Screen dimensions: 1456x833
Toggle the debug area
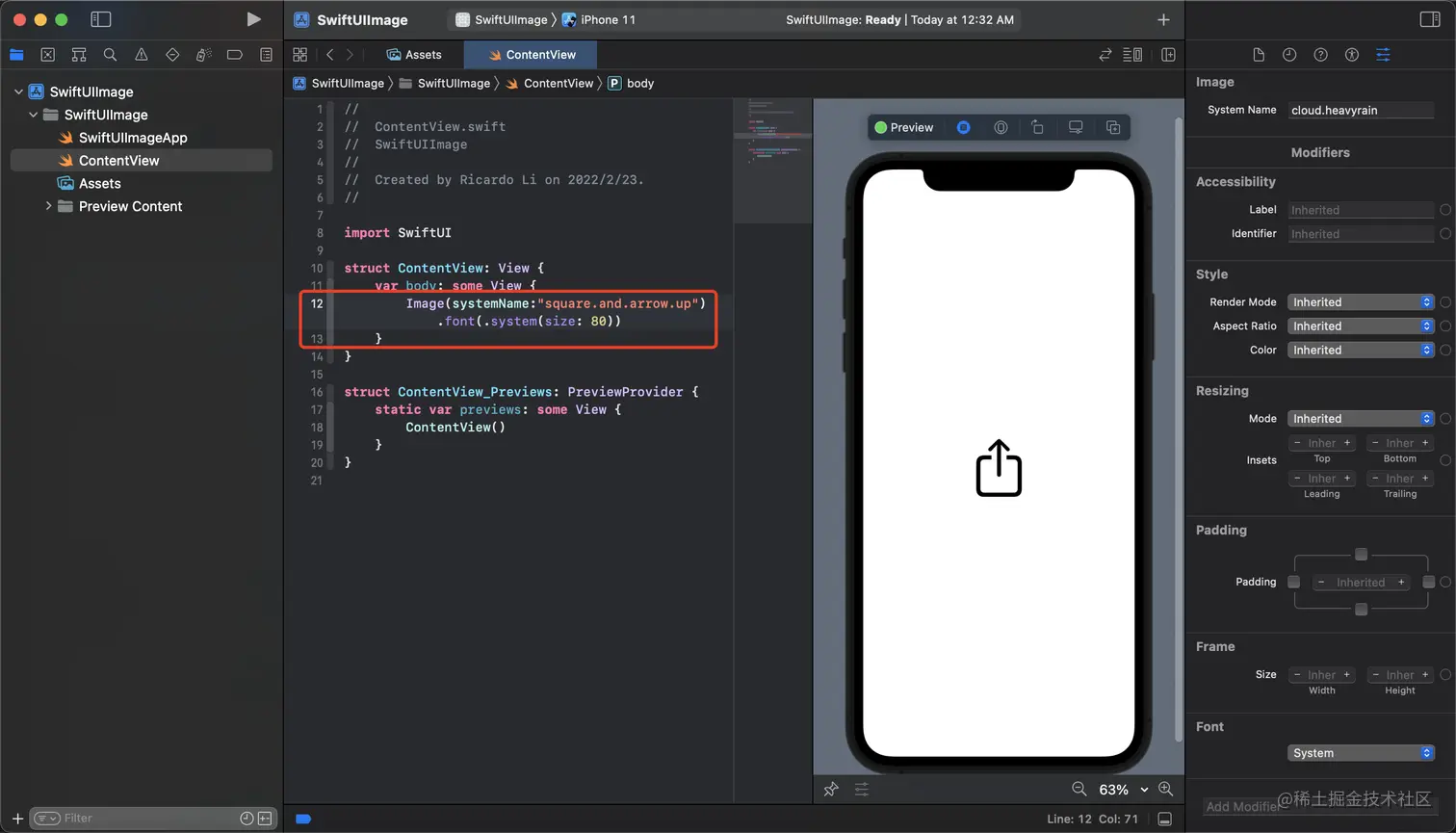tap(1164, 819)
